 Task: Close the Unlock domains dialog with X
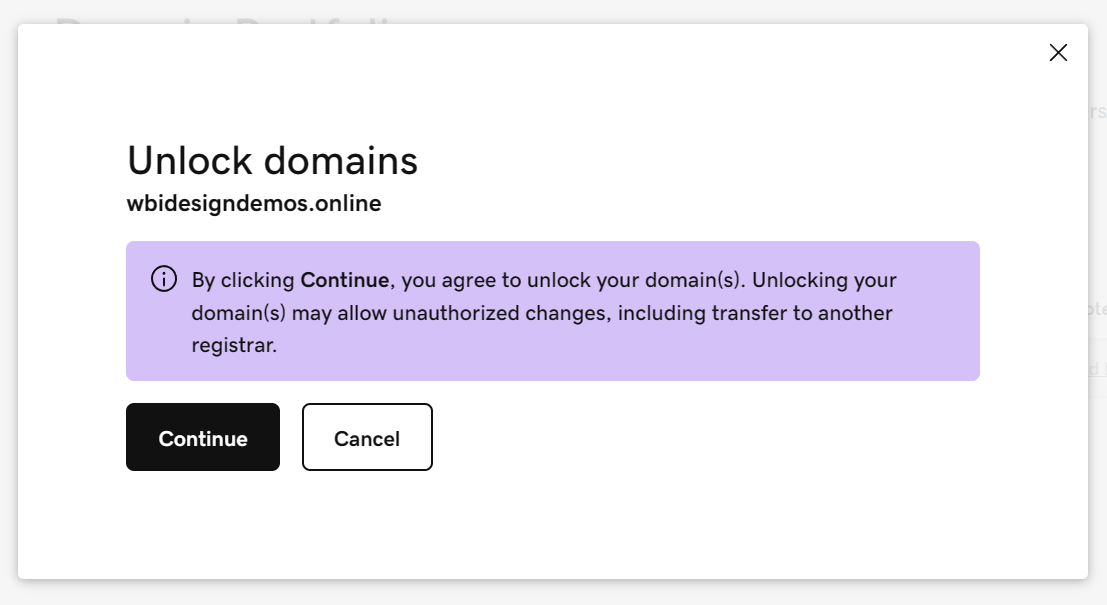[1058, 53]
